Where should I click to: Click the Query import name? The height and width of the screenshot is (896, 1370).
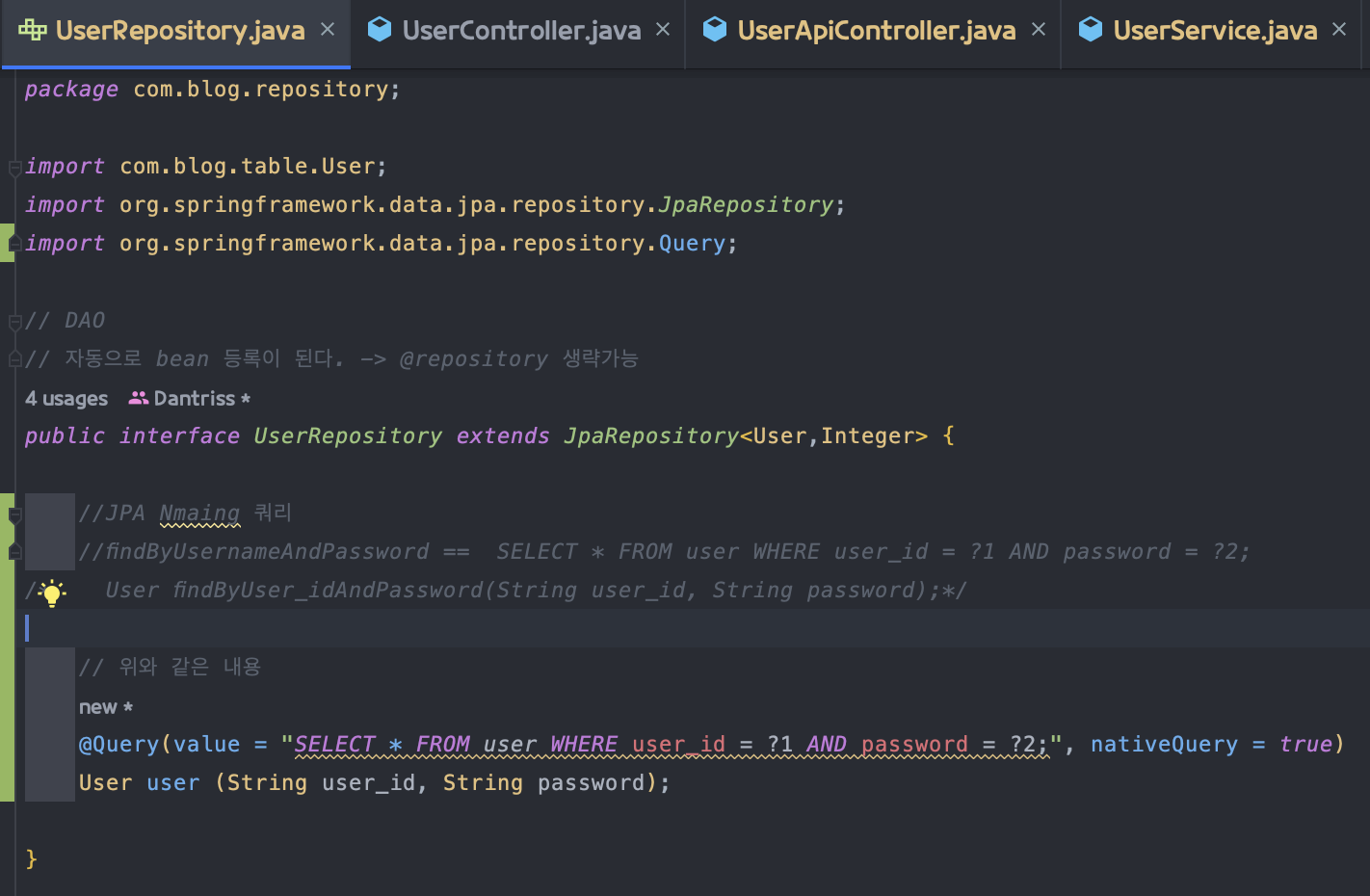(692, 244)
